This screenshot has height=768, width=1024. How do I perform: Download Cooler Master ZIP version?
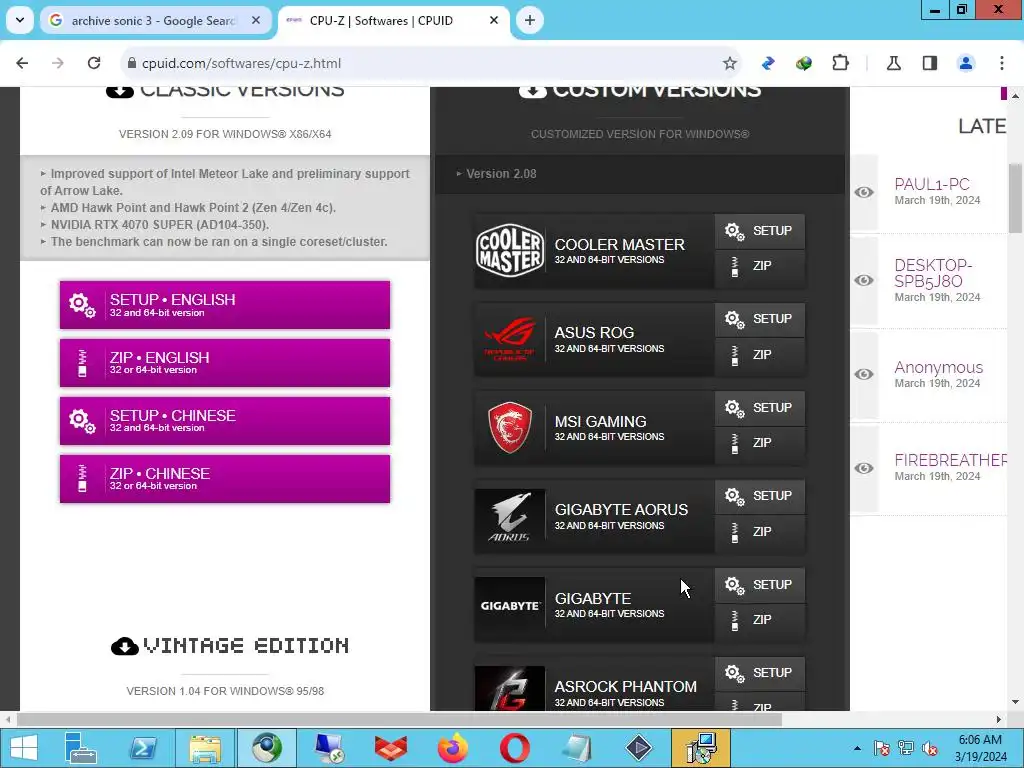click(x=760, y=266)
